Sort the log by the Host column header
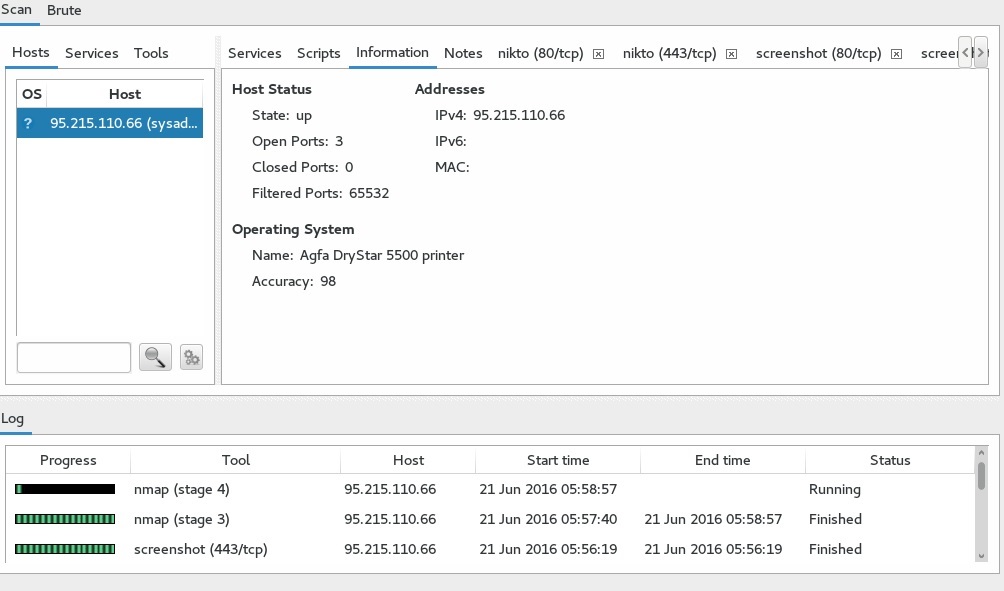This screenshot has height=591, width=1004. 409,460
